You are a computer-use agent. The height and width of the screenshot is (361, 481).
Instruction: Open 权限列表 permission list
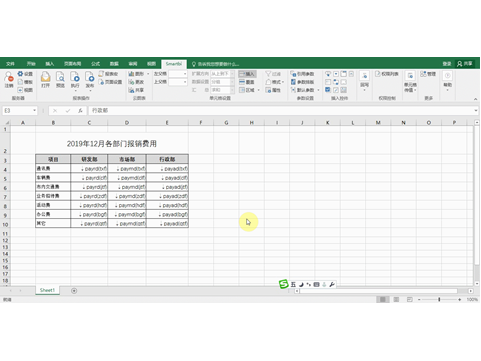coord(387,74)
